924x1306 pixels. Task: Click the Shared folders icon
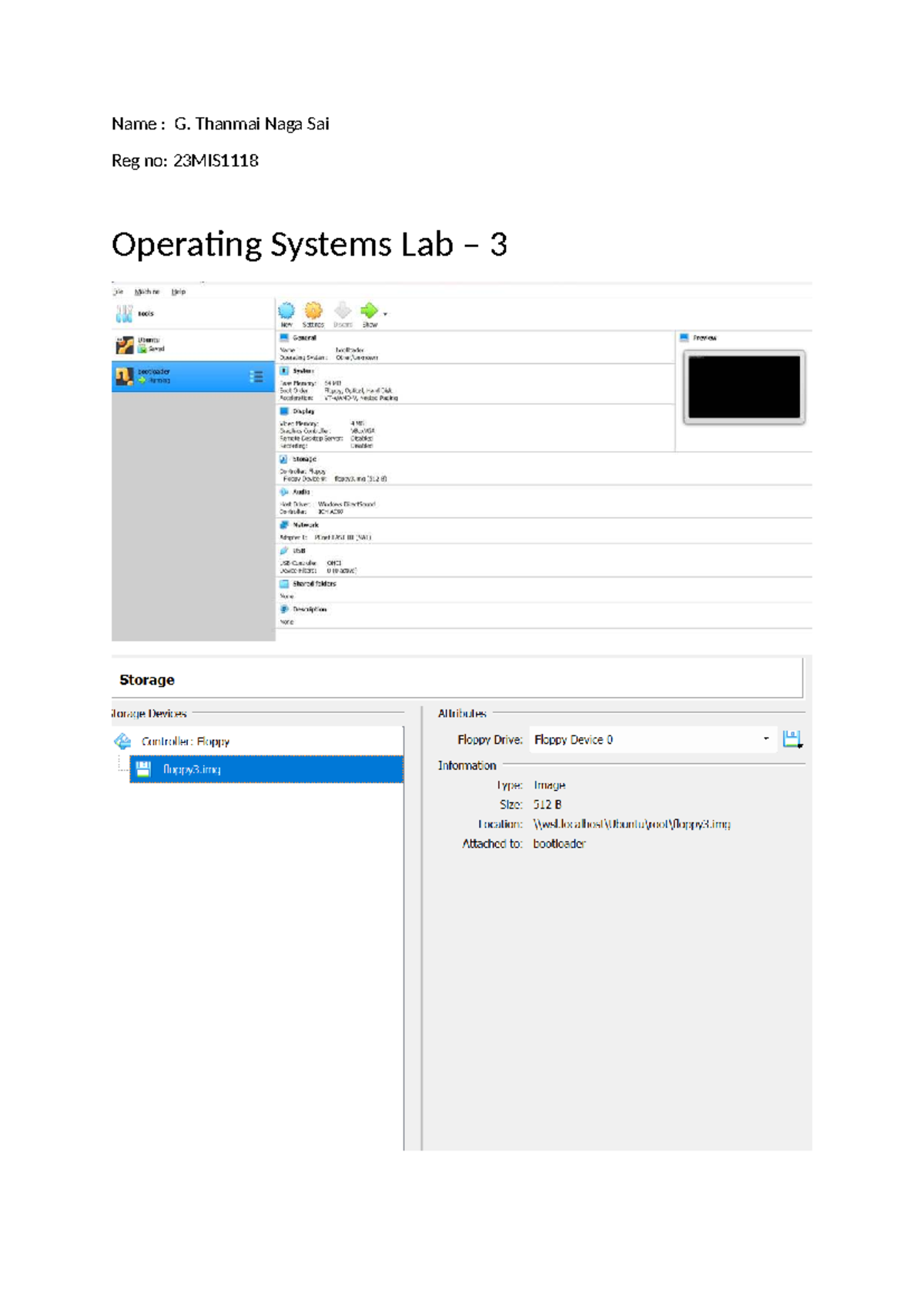284,584
